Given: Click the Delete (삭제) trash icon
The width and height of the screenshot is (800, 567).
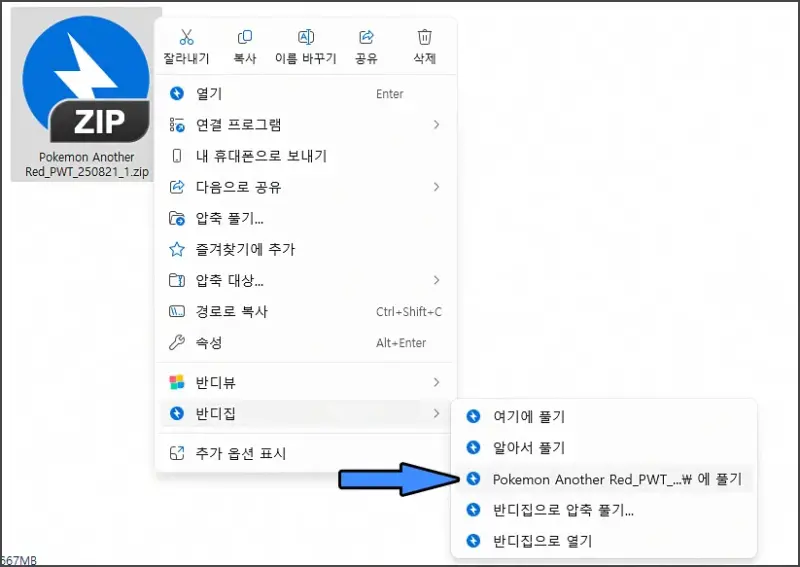Looking at the screenshot, I should coord(424,37).
